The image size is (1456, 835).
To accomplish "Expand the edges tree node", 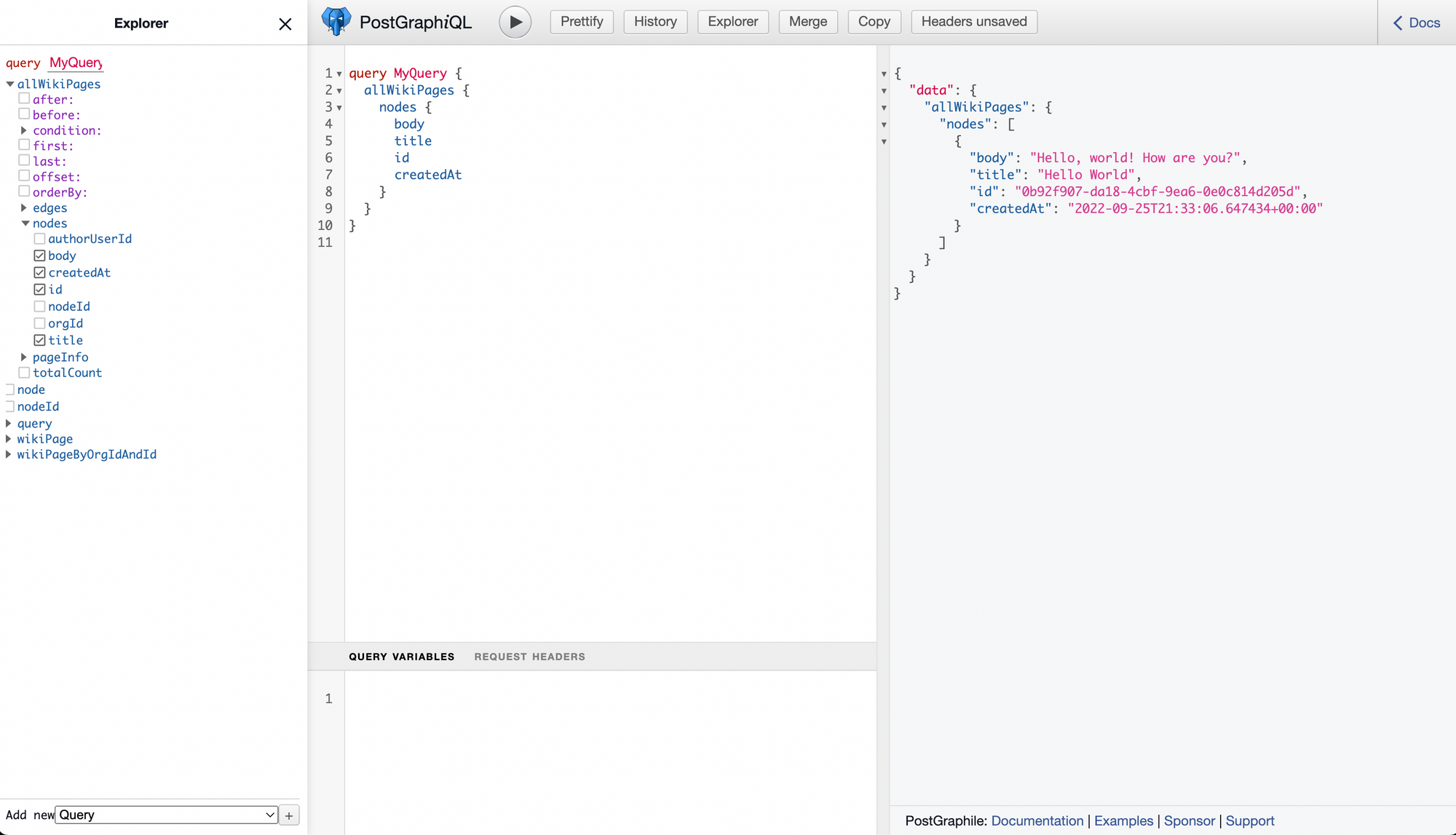I will click(24, 208).
